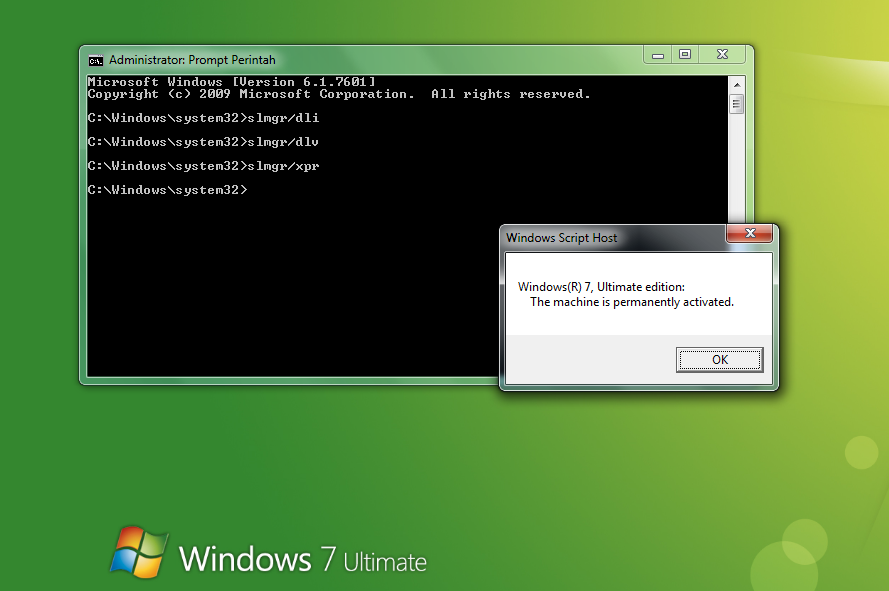Click the console scrollbar up arrow

[736, 85]
